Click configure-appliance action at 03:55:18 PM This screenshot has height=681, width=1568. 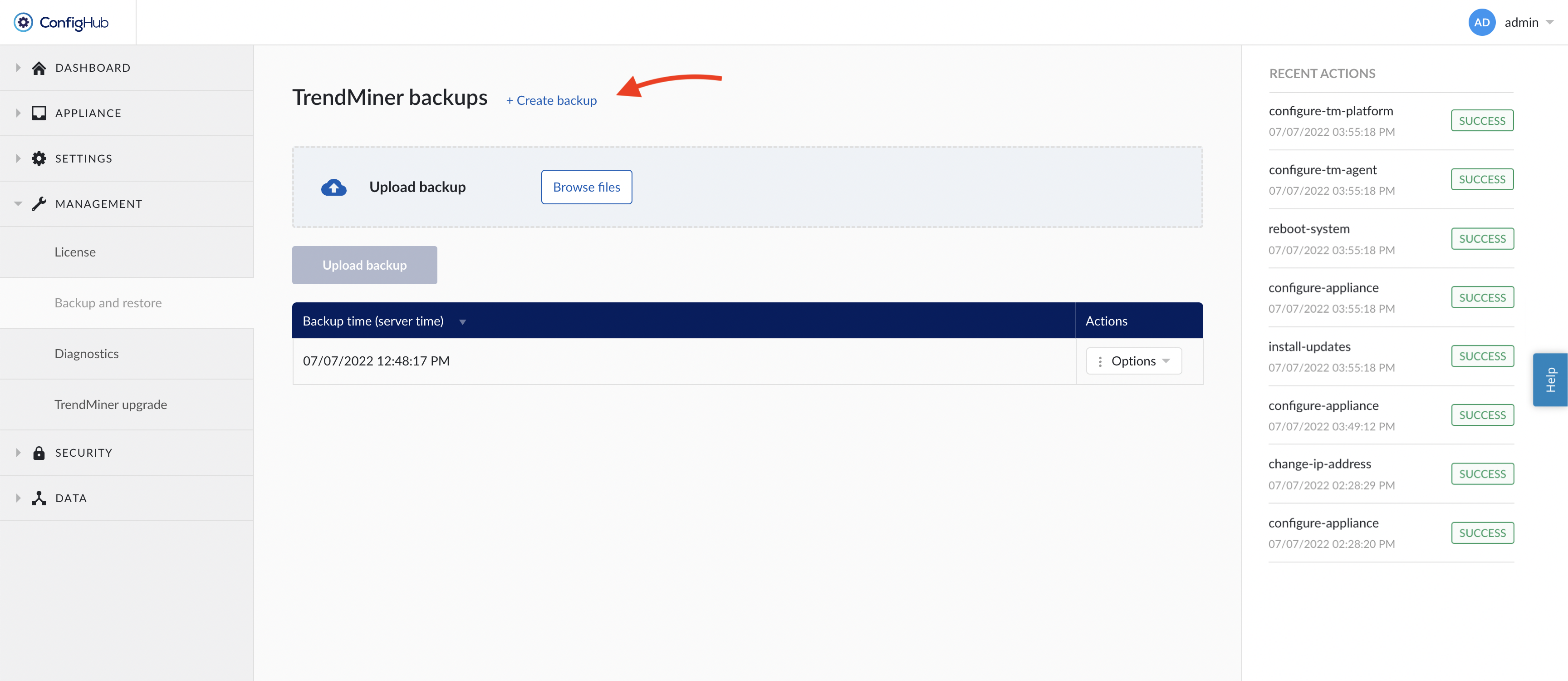[x=1323, y=287]
